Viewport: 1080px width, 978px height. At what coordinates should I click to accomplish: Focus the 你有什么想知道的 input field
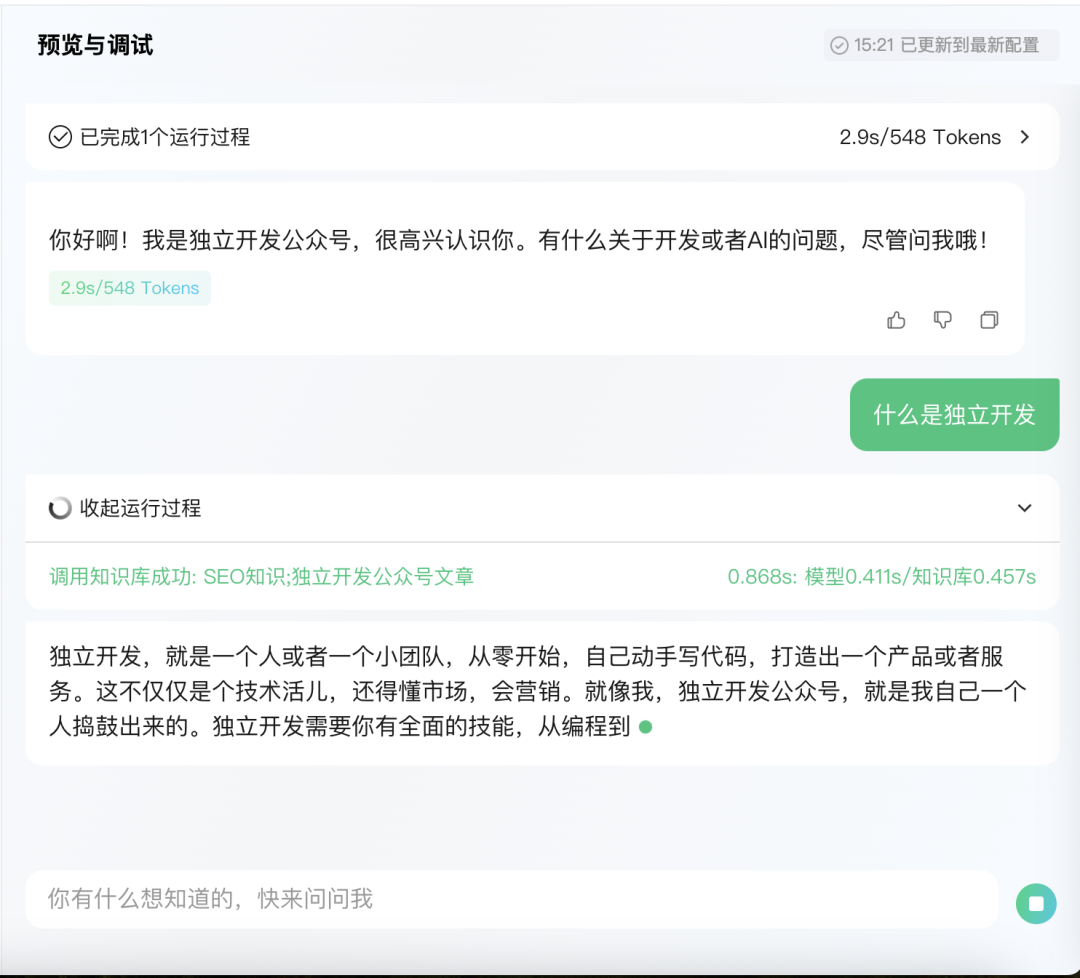(x=510, y=899)
